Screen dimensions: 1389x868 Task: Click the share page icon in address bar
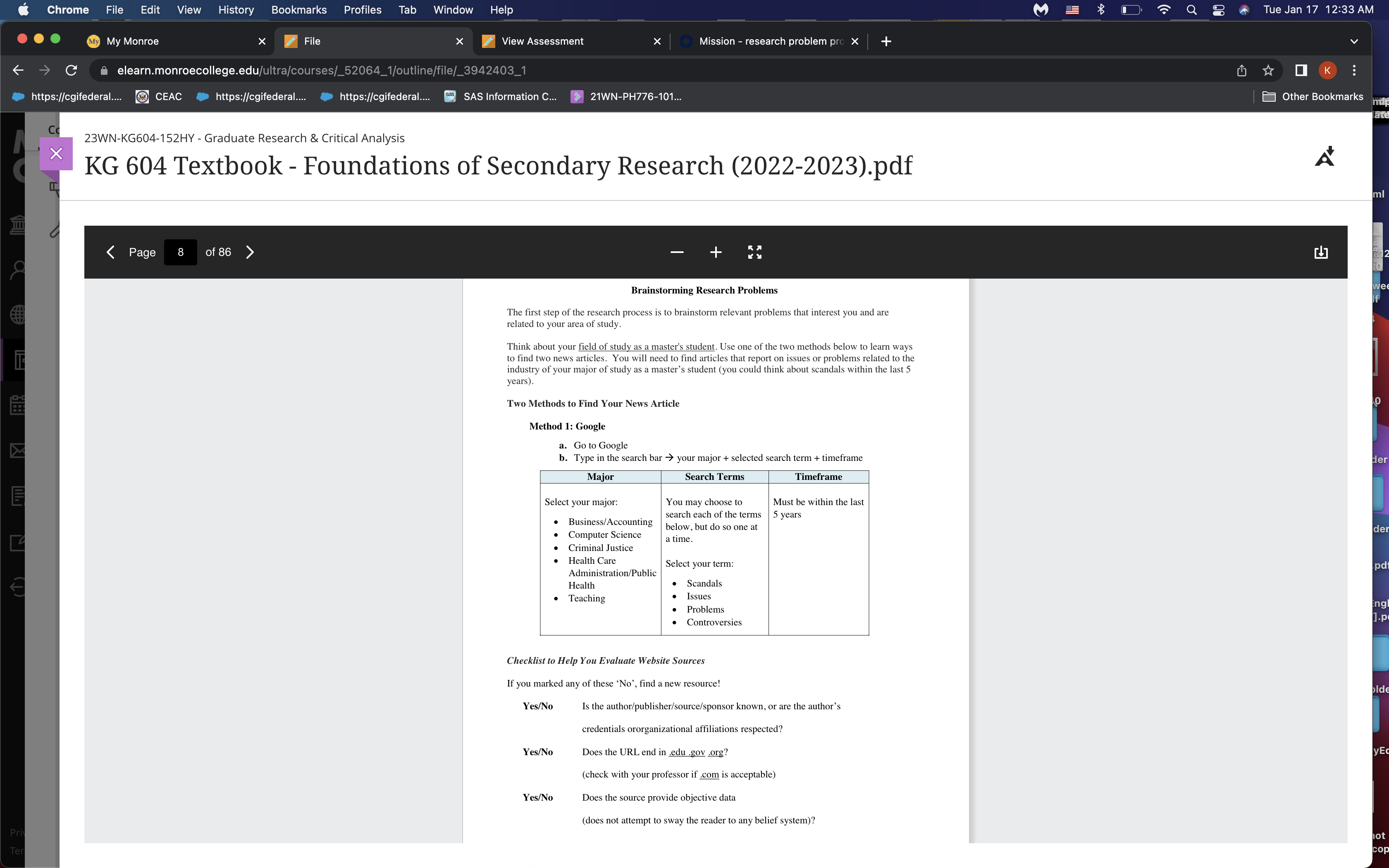pos(1241,70)
